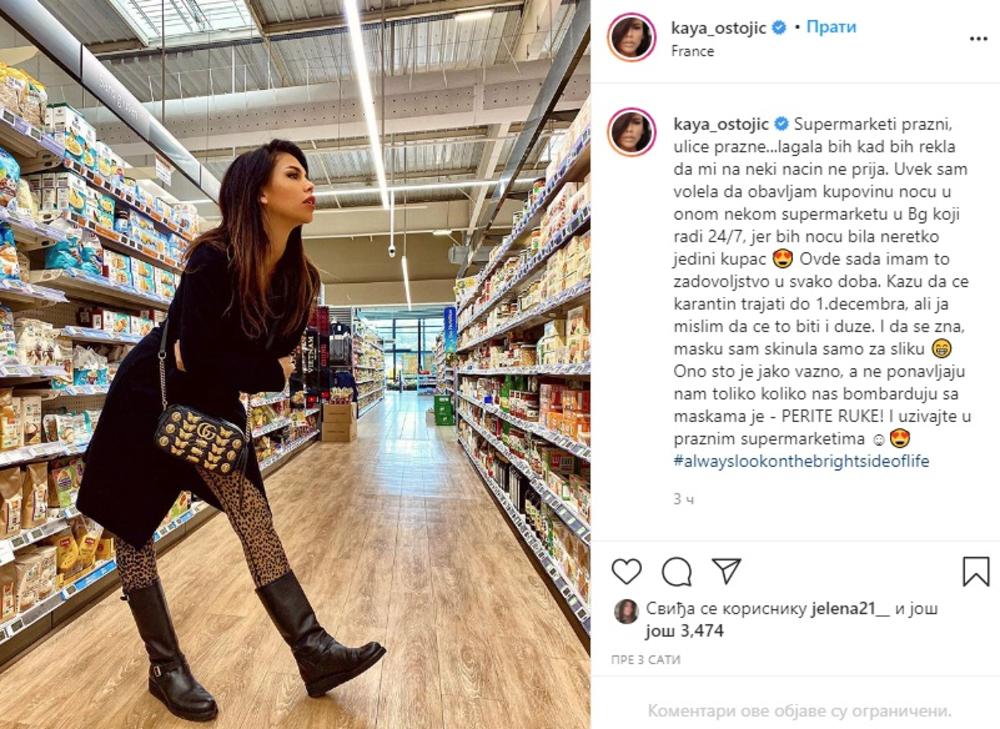This screenshot has width=1000, height=729.
Task: Click the ПРЕ 3 САТИ timestamp
Action: 645,659
